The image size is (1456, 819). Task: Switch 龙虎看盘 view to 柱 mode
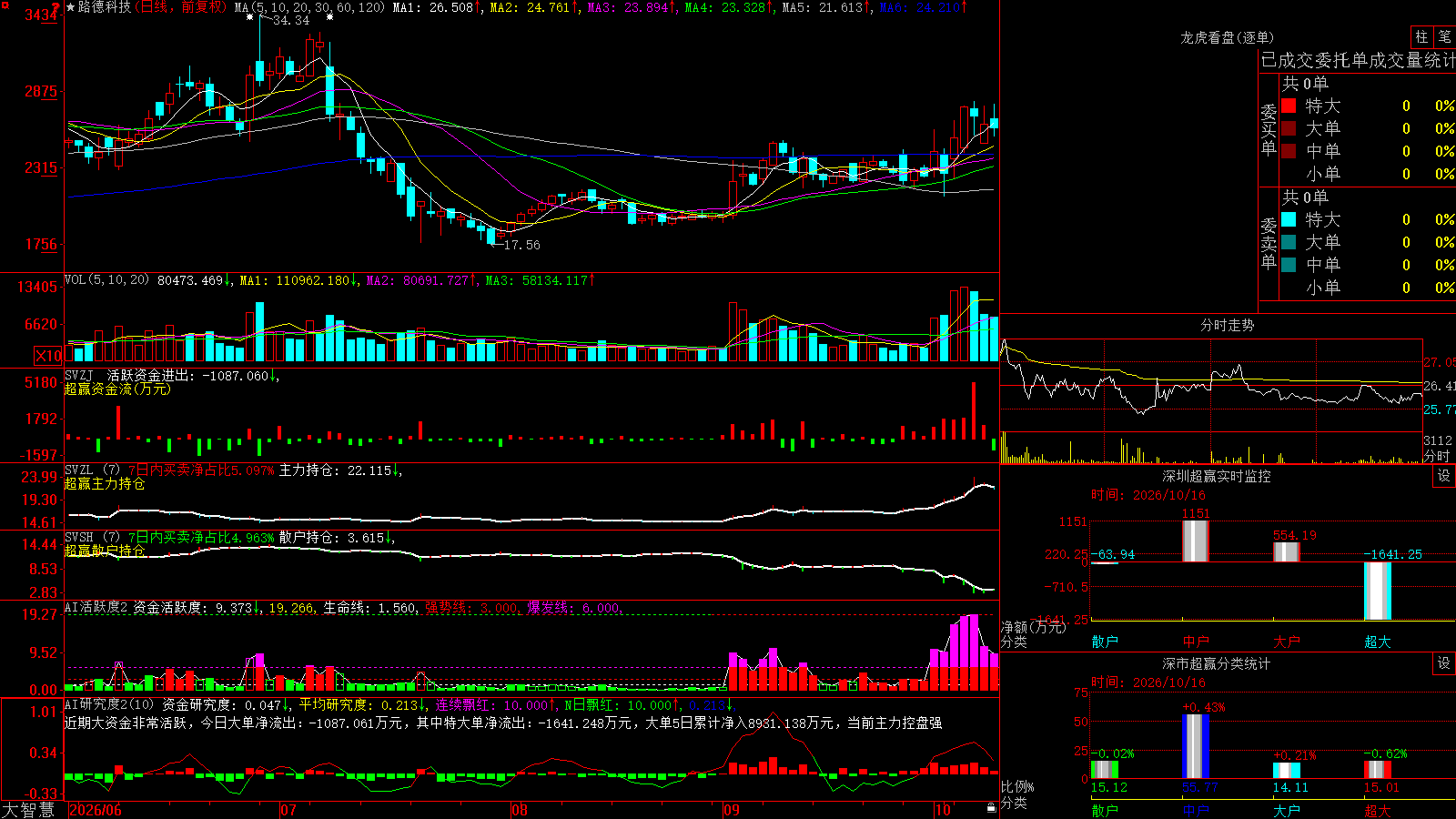[x=1421, y=37]
